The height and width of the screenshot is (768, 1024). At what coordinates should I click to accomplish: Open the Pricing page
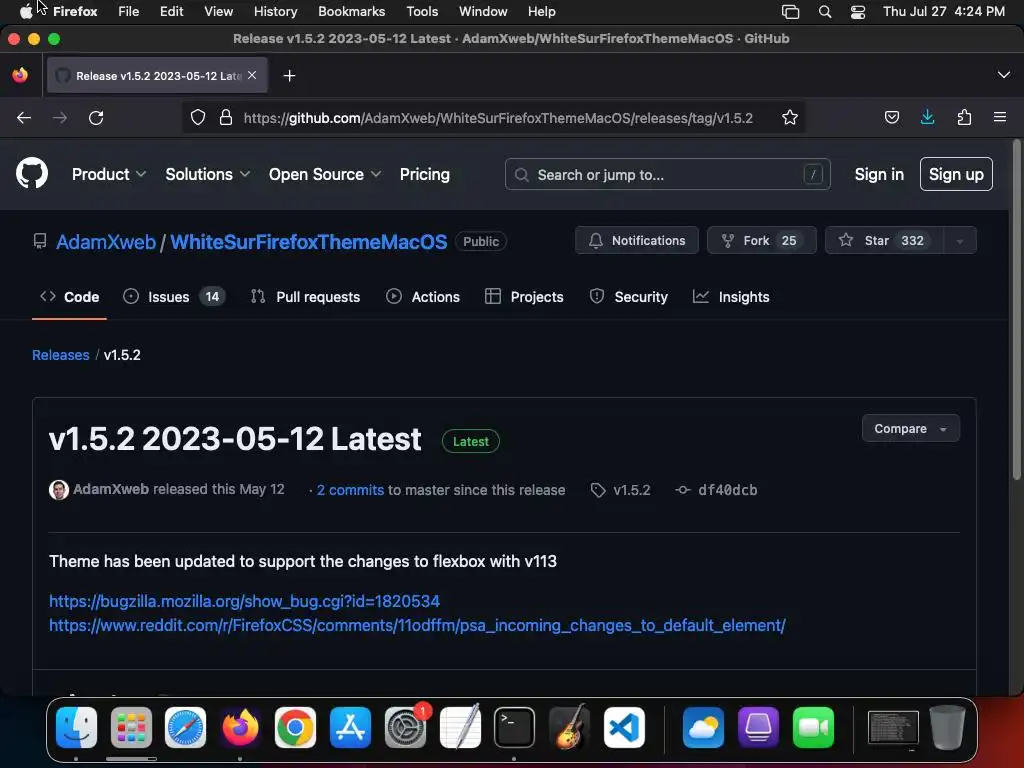tap(424, 174)
